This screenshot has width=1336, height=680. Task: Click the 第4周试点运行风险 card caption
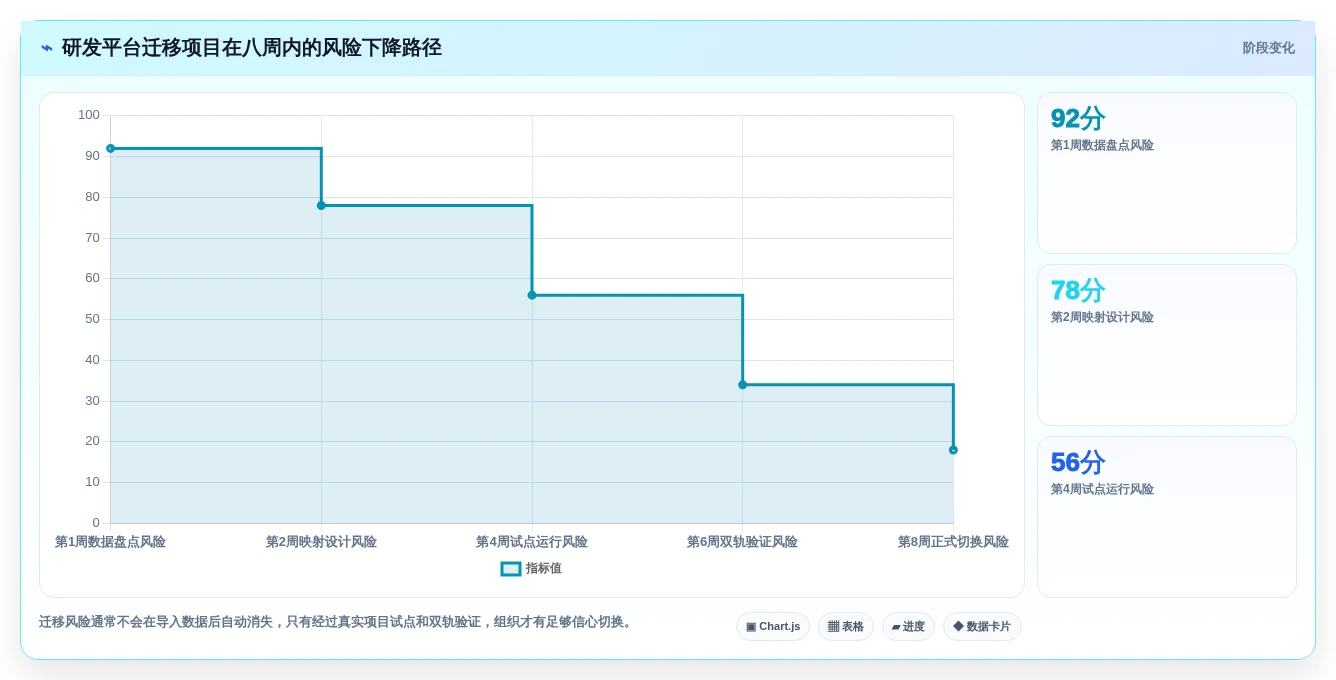[x=1102, y=489]
